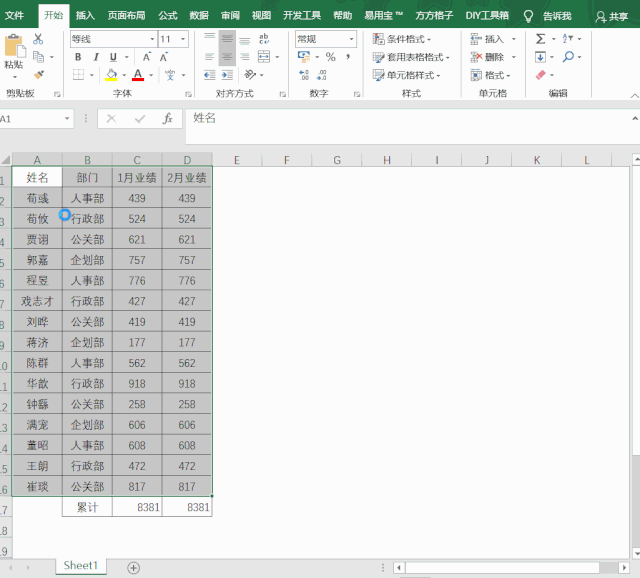Select the Format Painter brush
This screenshot has width=640, height=578.
tap(39, 75)
